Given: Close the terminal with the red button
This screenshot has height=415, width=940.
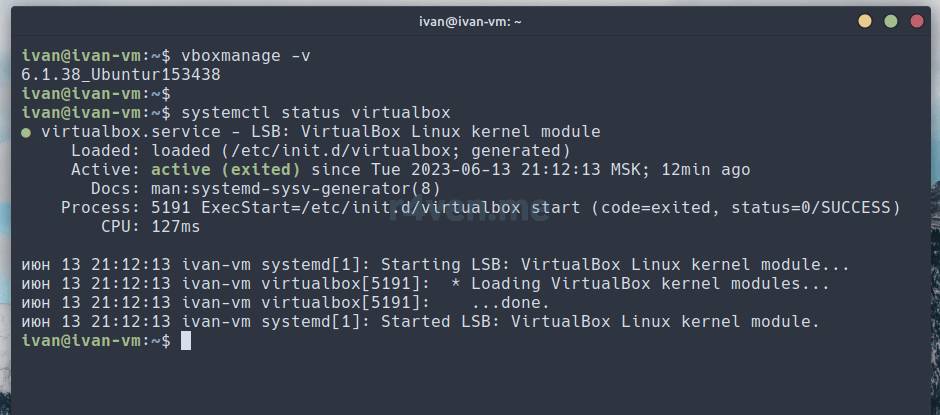Looking at the screenshot, I should (914, 21).
